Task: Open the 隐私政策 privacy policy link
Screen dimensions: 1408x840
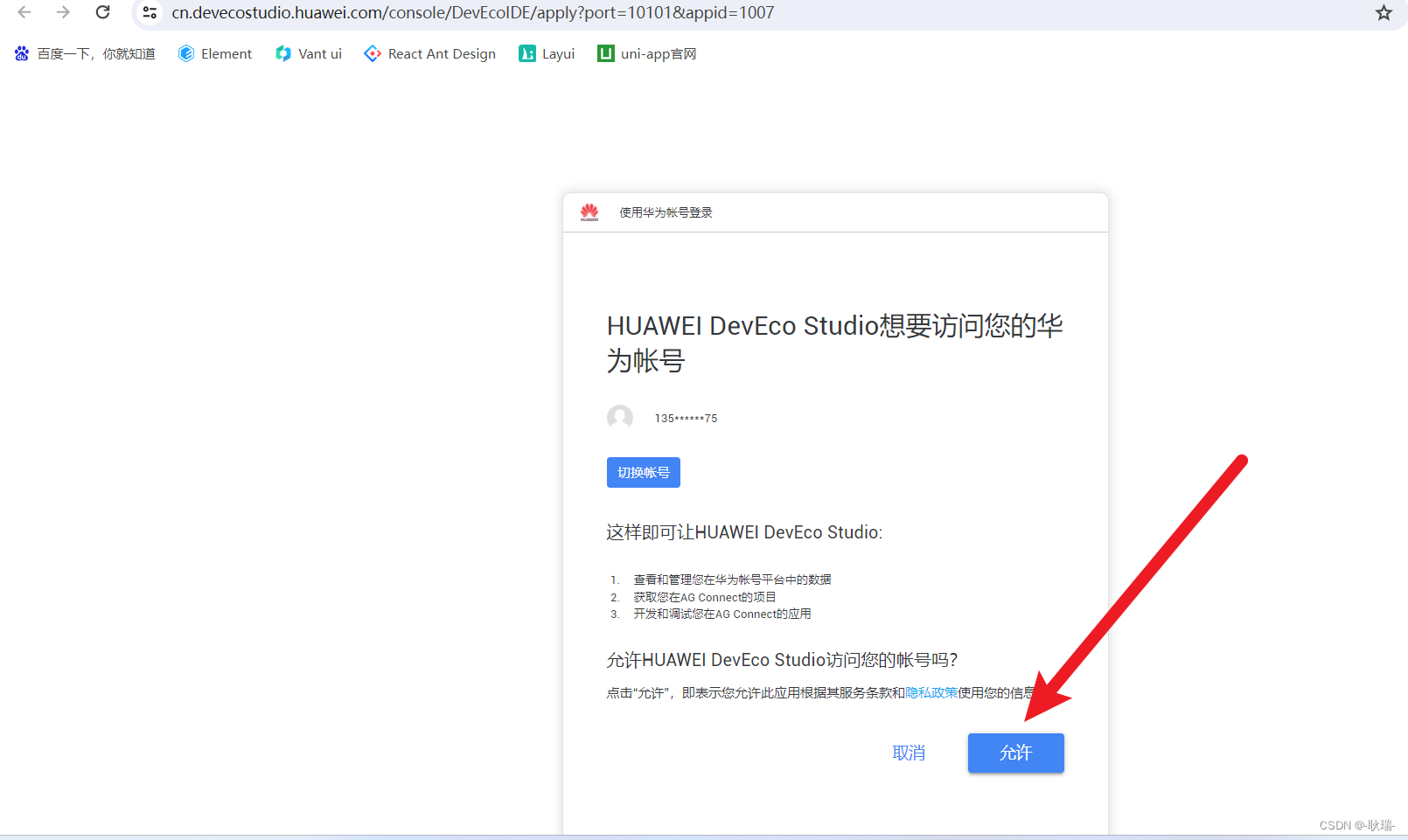Action: click(931, 692)
